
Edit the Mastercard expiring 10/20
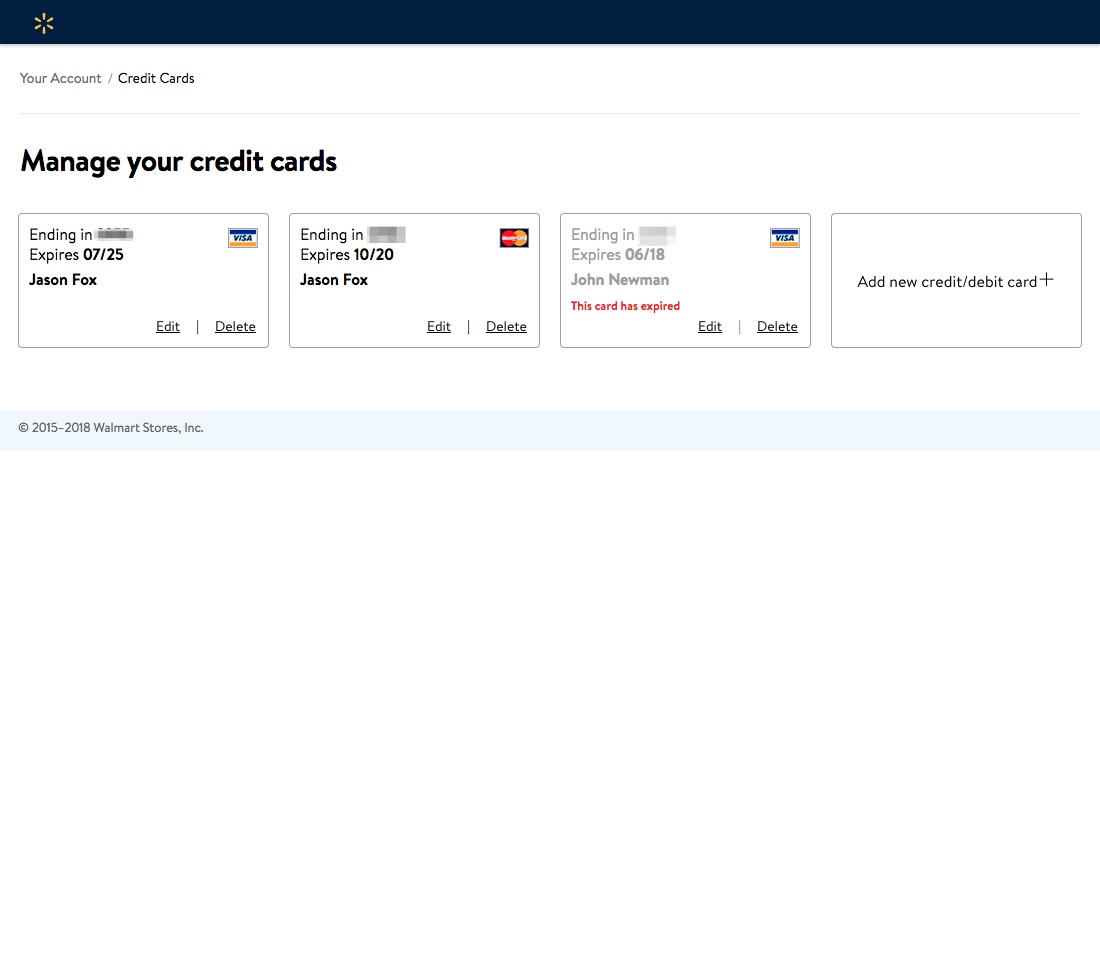pyautogui.click(x=438, y=326)
